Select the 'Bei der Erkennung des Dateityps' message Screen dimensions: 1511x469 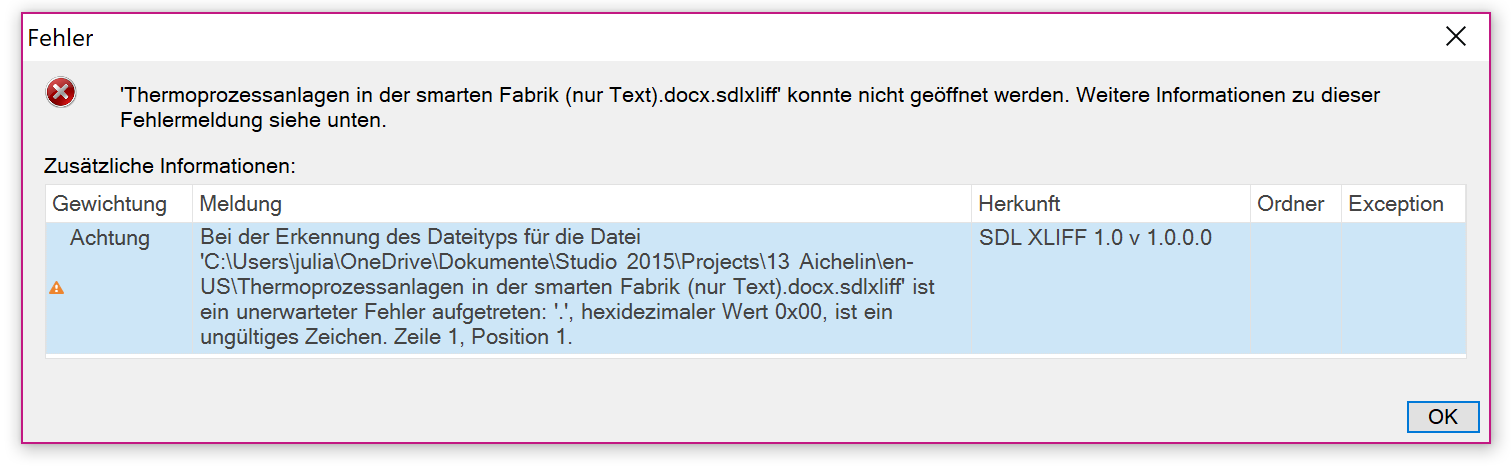[x=567, y=288]
